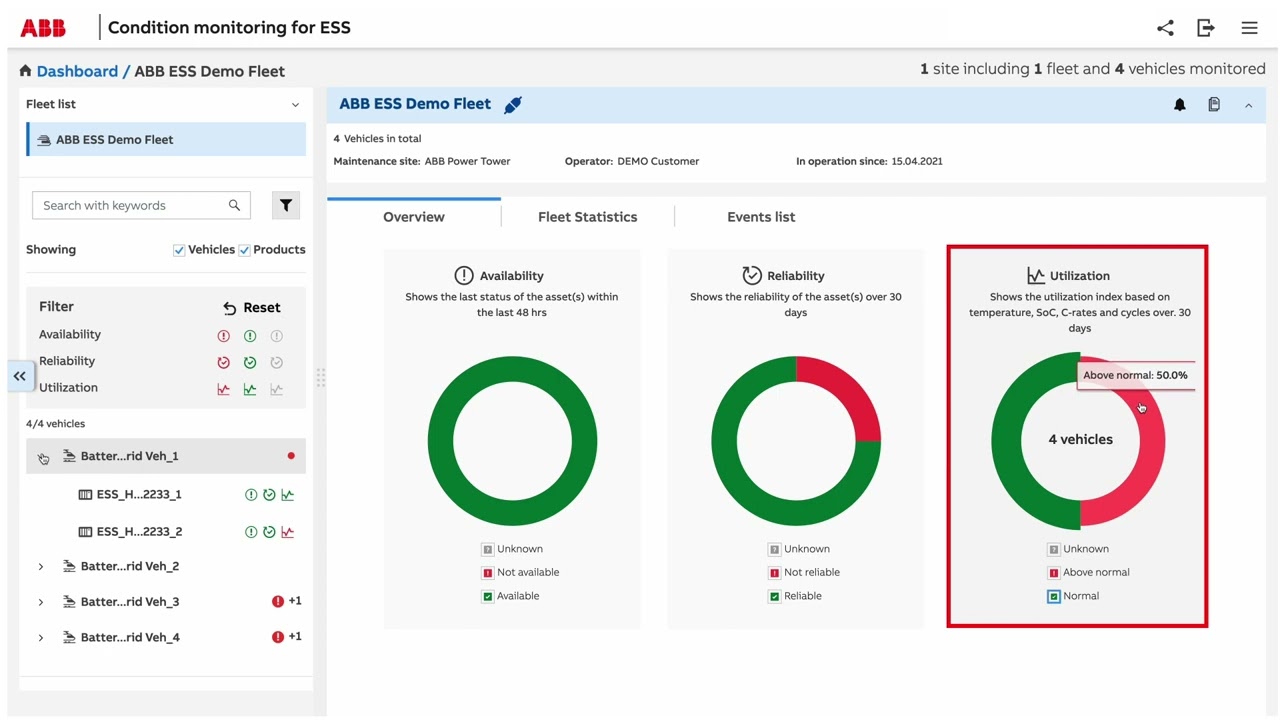
Task: Click the Reset filter button
Action: pos(252,308)
